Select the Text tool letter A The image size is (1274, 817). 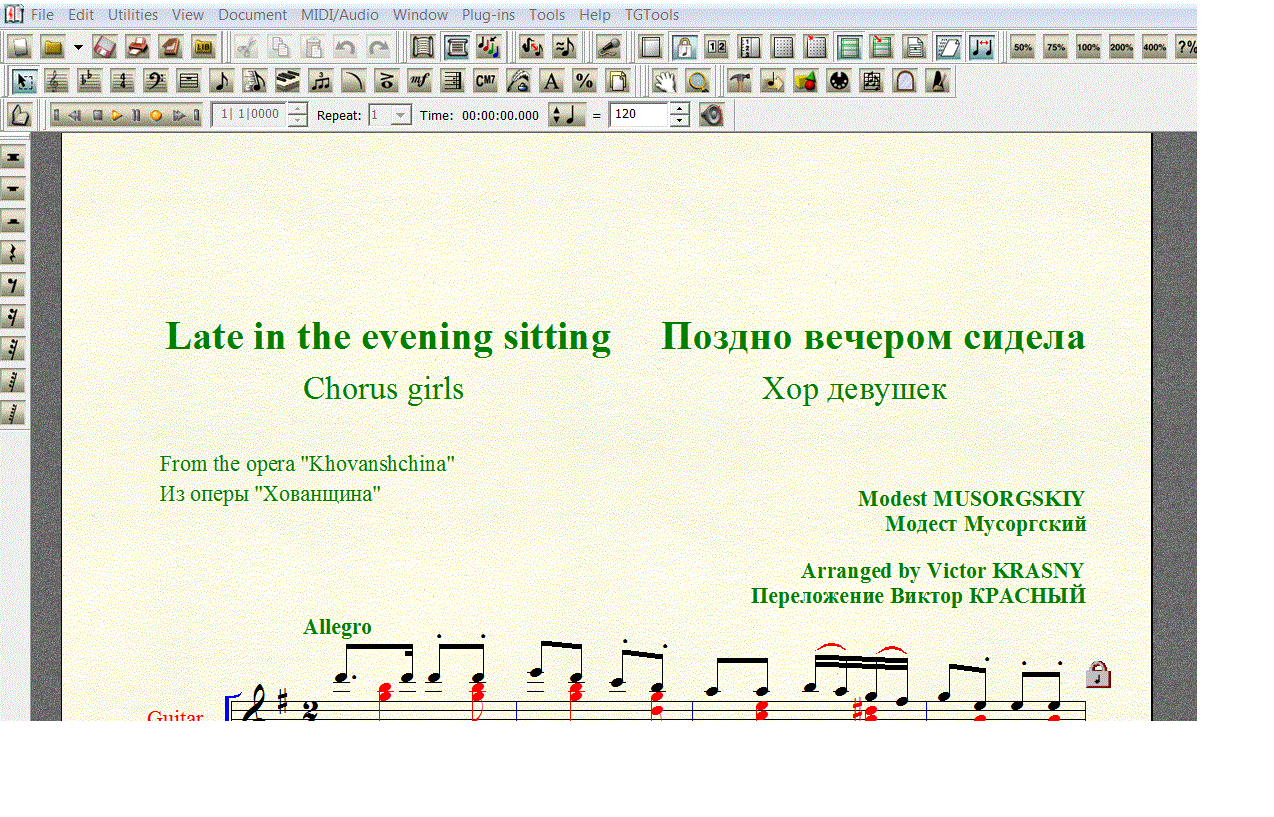[x=551, y=81]
